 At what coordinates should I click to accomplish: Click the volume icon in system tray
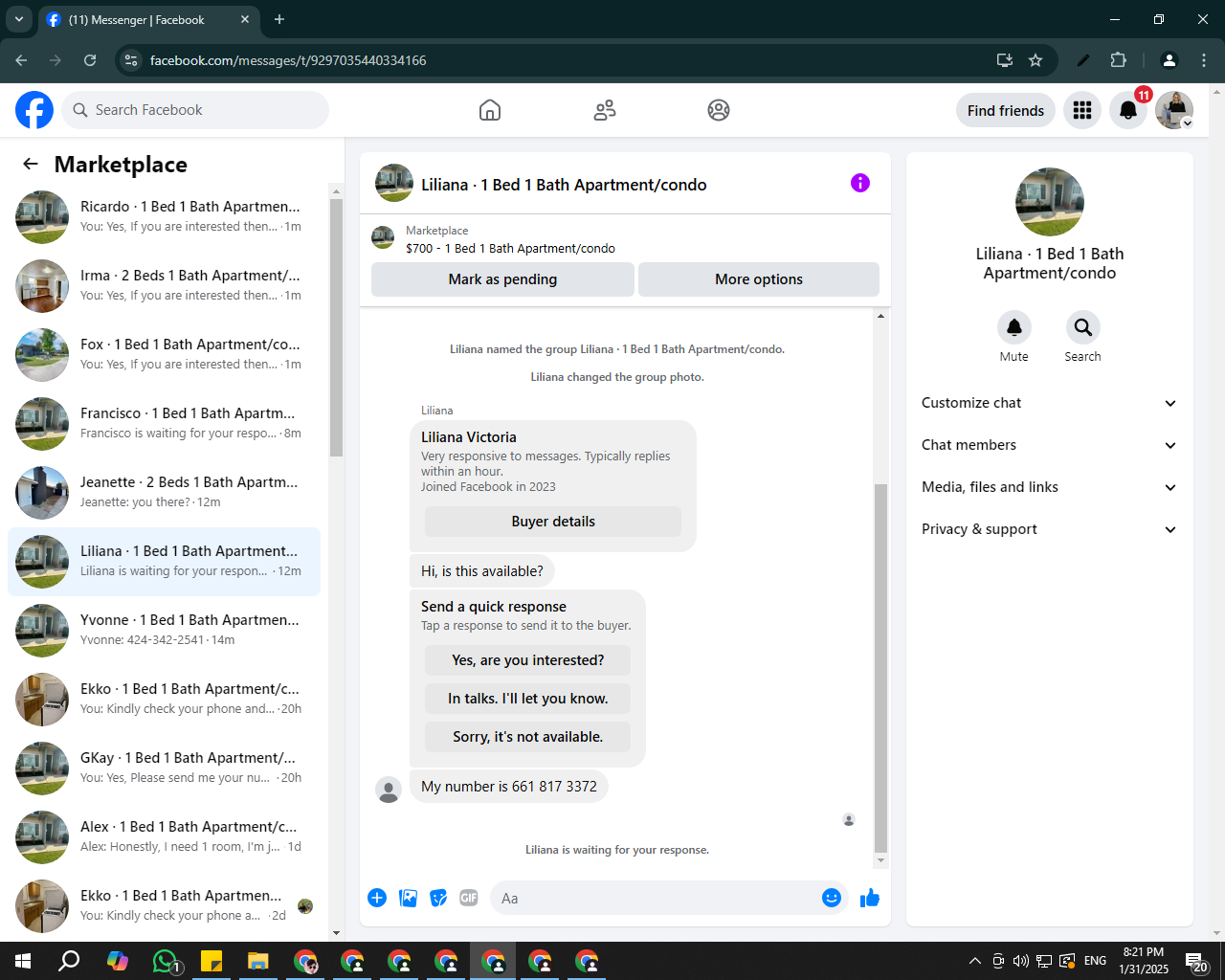tap(1020, 961)
